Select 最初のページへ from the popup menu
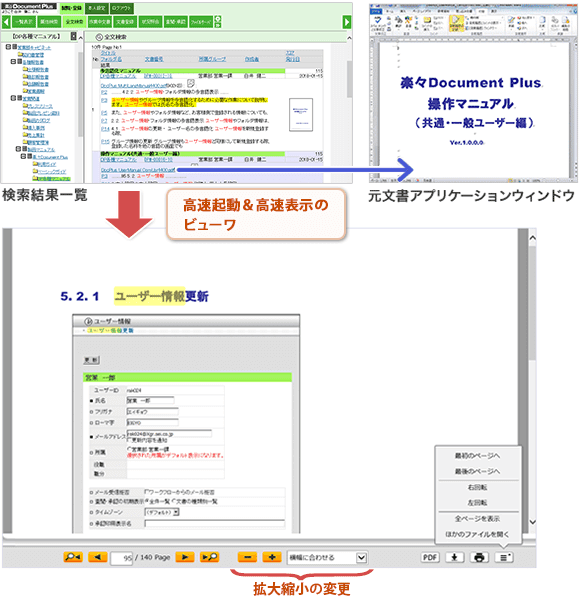This screenshot has height=597, width=580. pyautogui.click(x=478, y=455)
